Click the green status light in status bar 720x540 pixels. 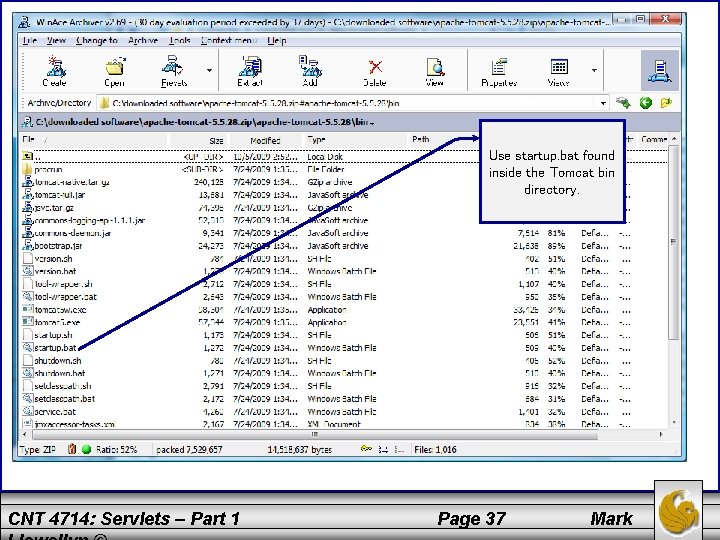click(x=86, y=449)
